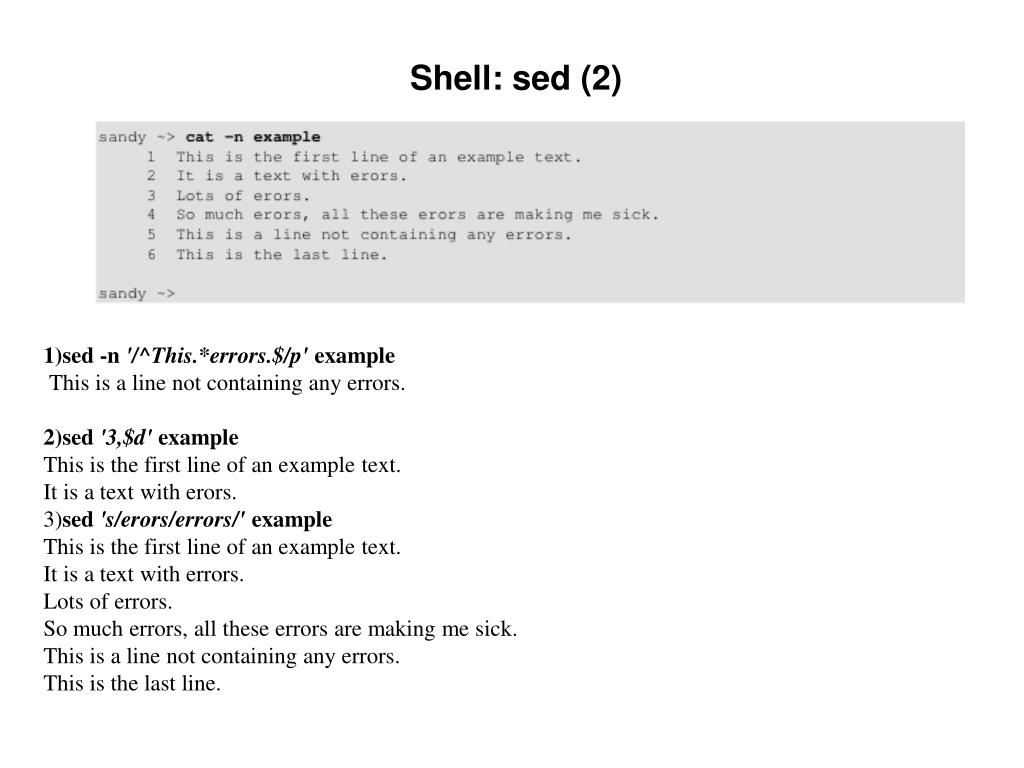
Task: Click the slide title 'Shell: sed (2)'
Action: (515, 78)
